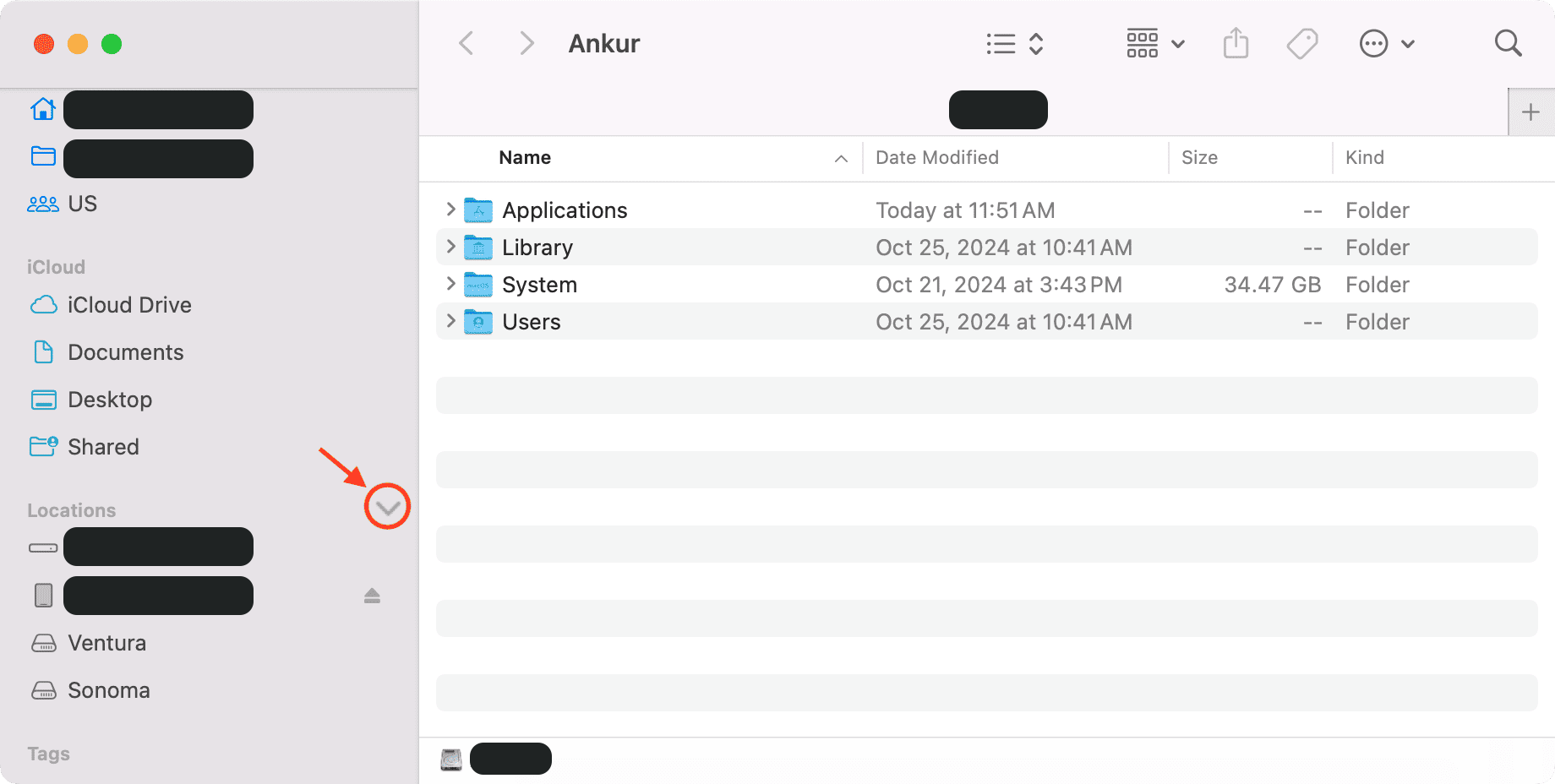The width and height of the screenshot is (1555, 784).
Task: Open the search field with the magnifier icon
Action: coord(1508,43)
